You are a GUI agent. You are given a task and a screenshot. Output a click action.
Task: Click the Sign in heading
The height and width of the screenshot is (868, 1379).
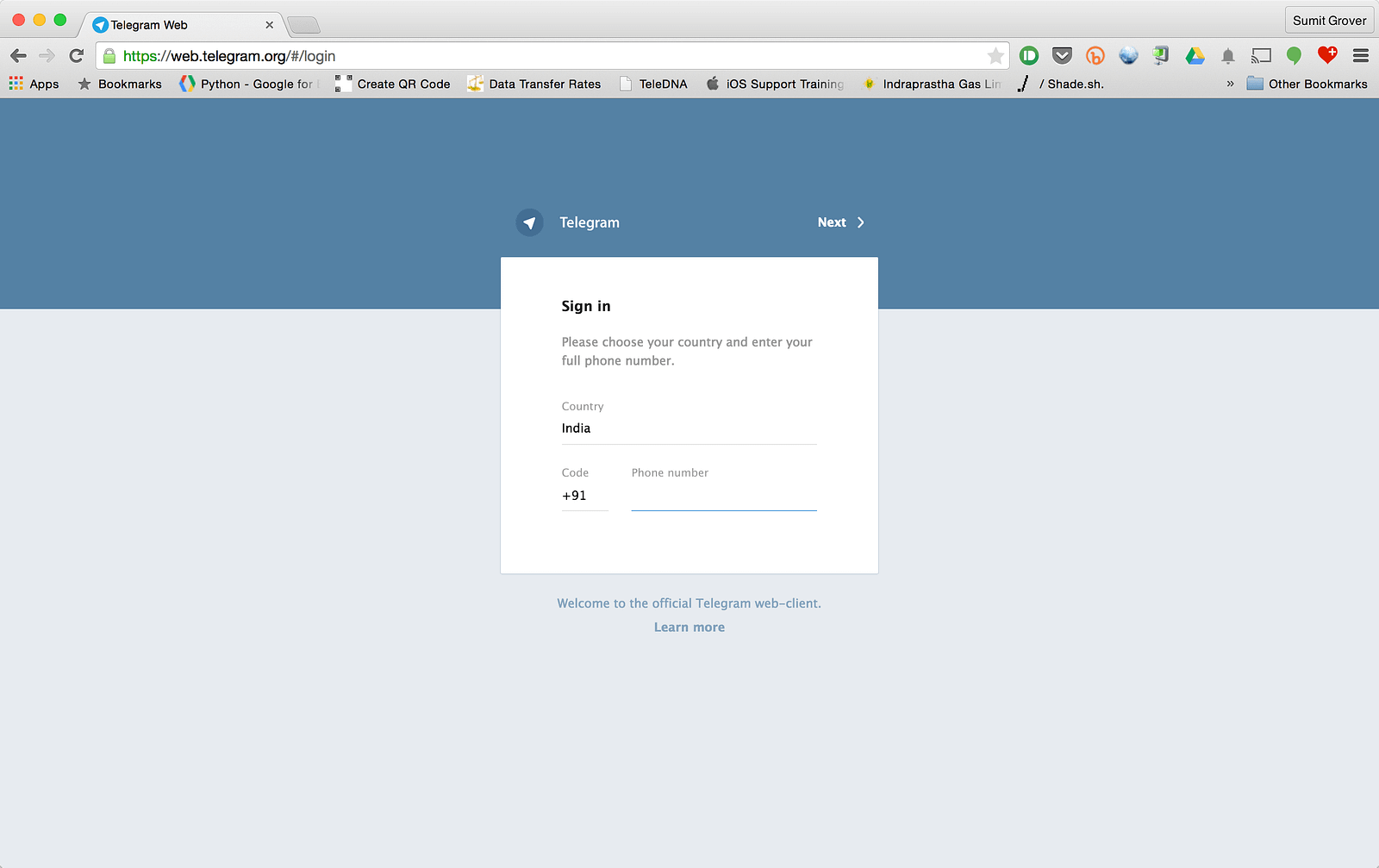coord(586,306)
